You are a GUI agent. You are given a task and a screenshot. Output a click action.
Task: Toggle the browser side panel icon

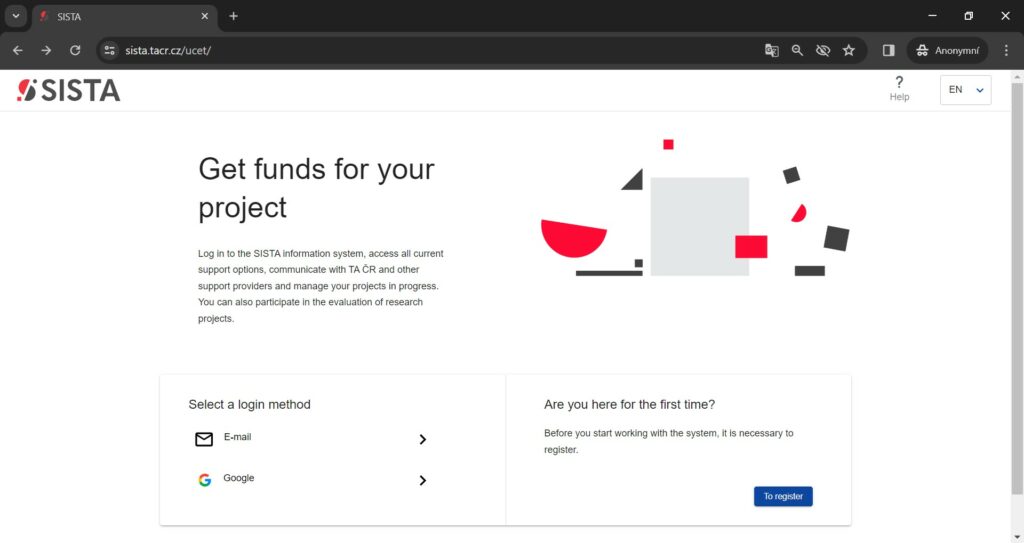tap(888, 50)
